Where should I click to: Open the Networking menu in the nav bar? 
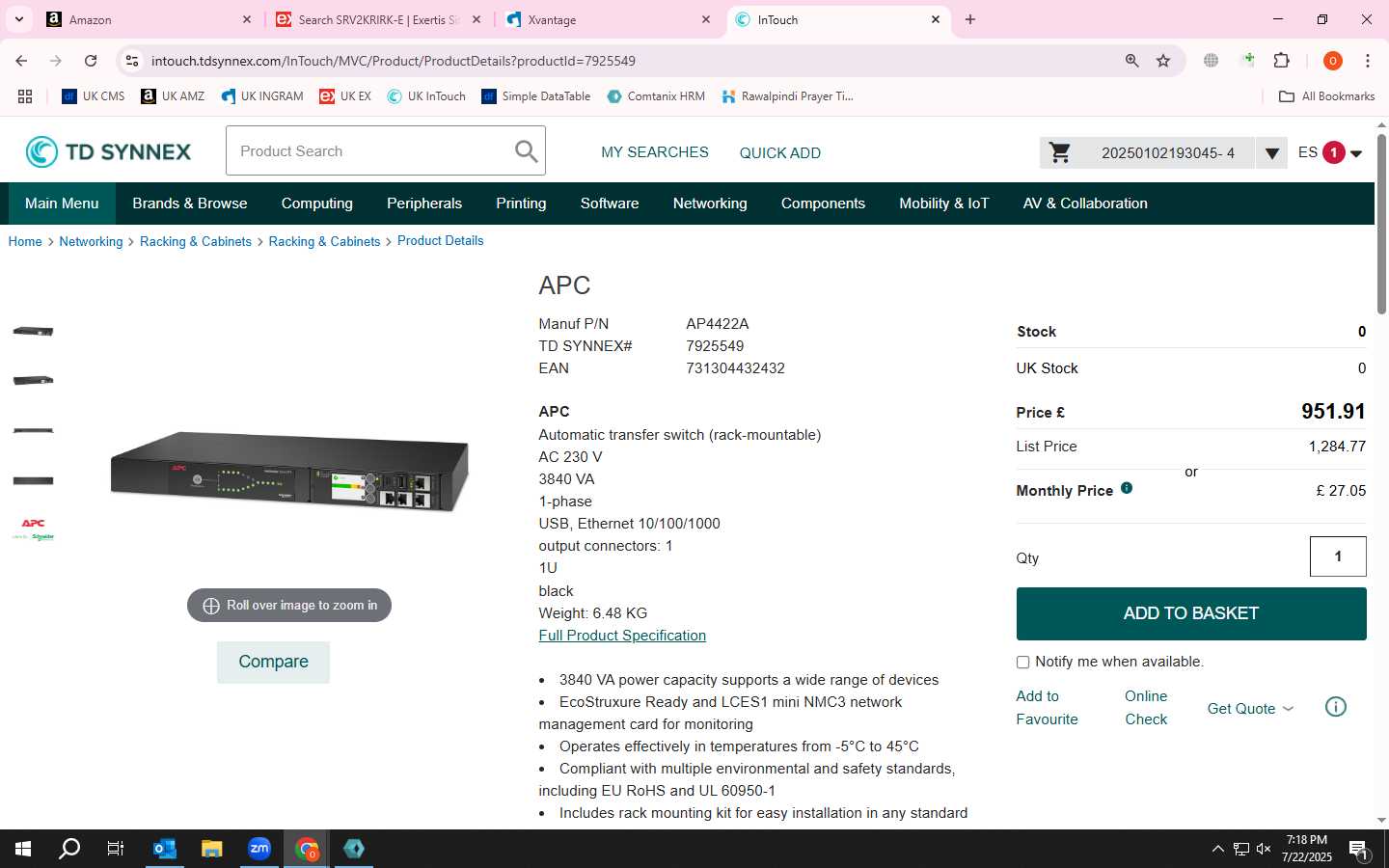(710, 203)
